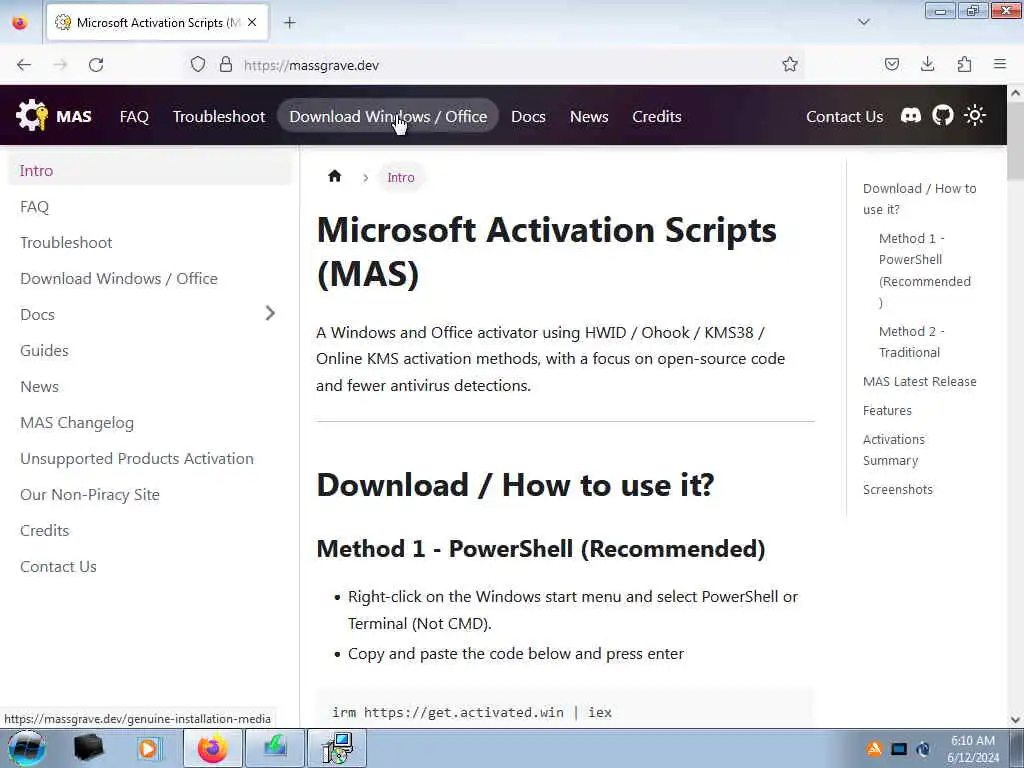Click the irm get.activated.win code line

pyautogui.click(x=472, y=712)
